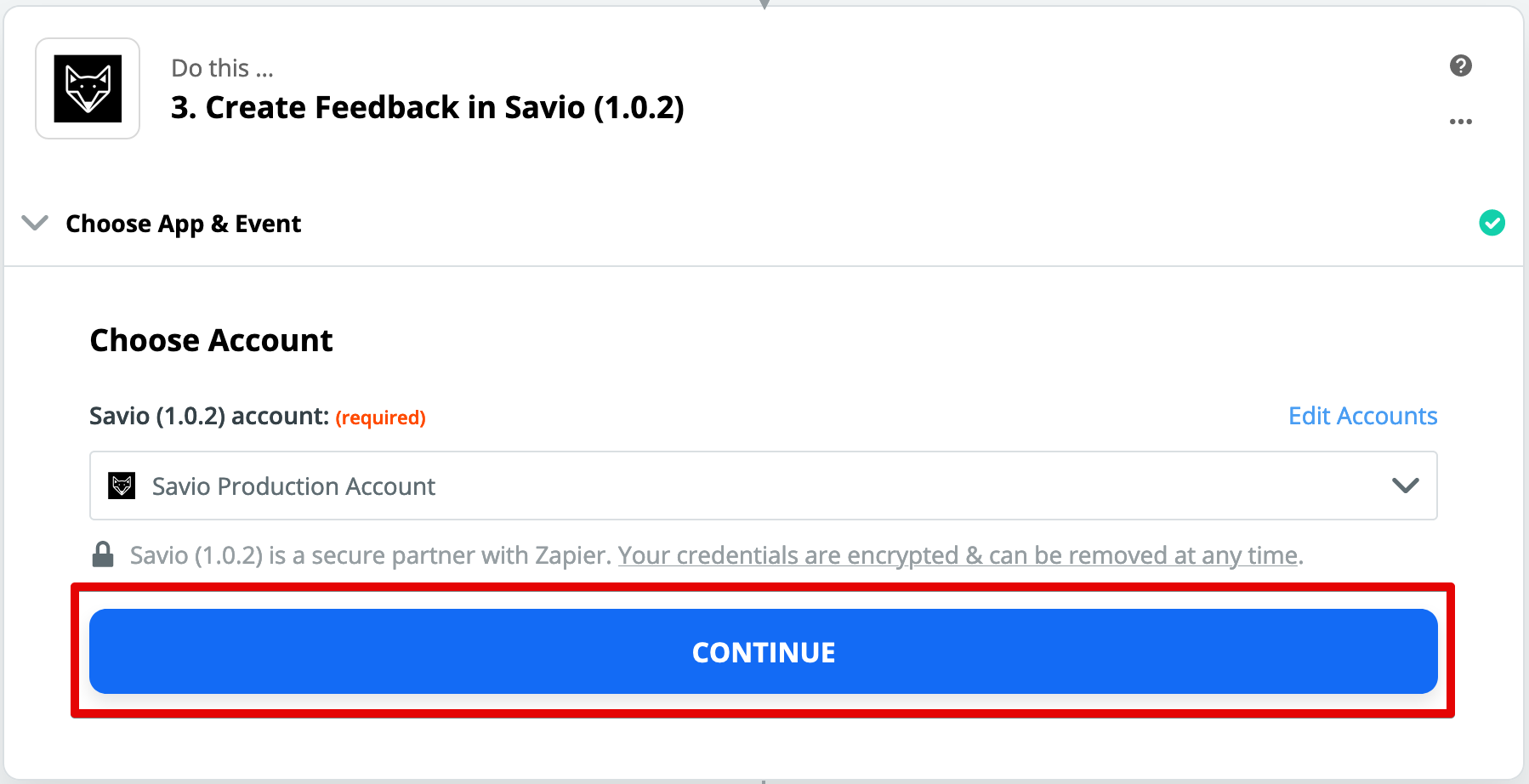Click the red (required) indicator text
The width and height of the screenshot is (1529, 784).
pyautogui.click(x=380, y=418)
